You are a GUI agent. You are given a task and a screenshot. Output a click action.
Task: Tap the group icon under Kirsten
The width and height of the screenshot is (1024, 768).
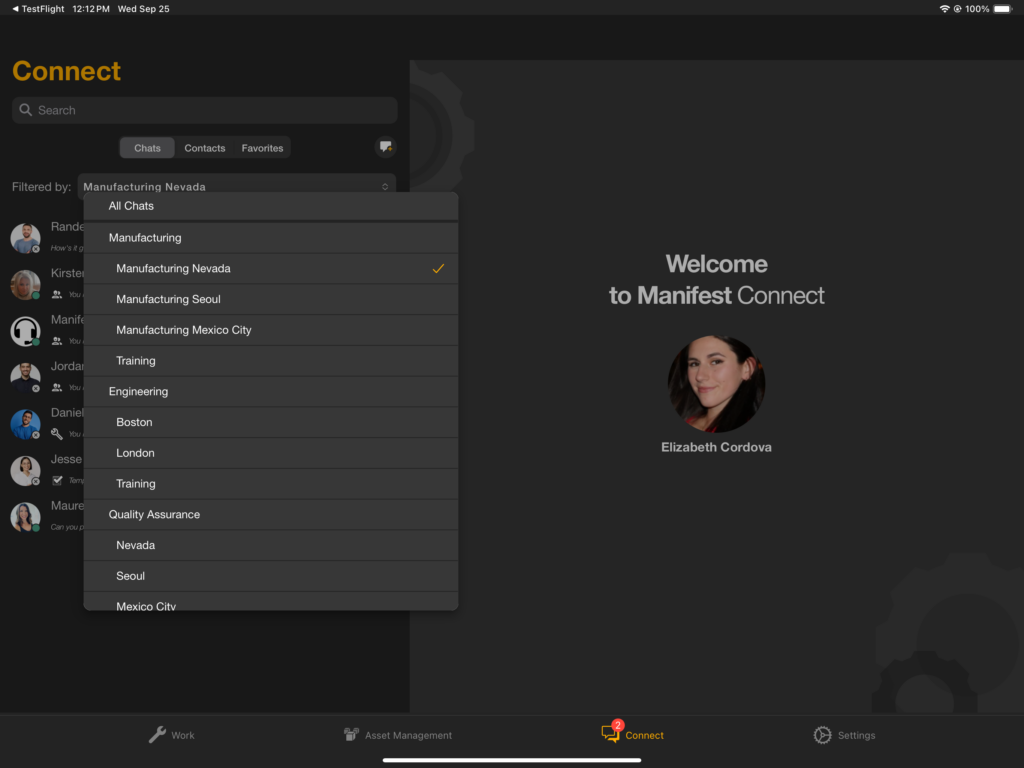(x=57, y=295)
